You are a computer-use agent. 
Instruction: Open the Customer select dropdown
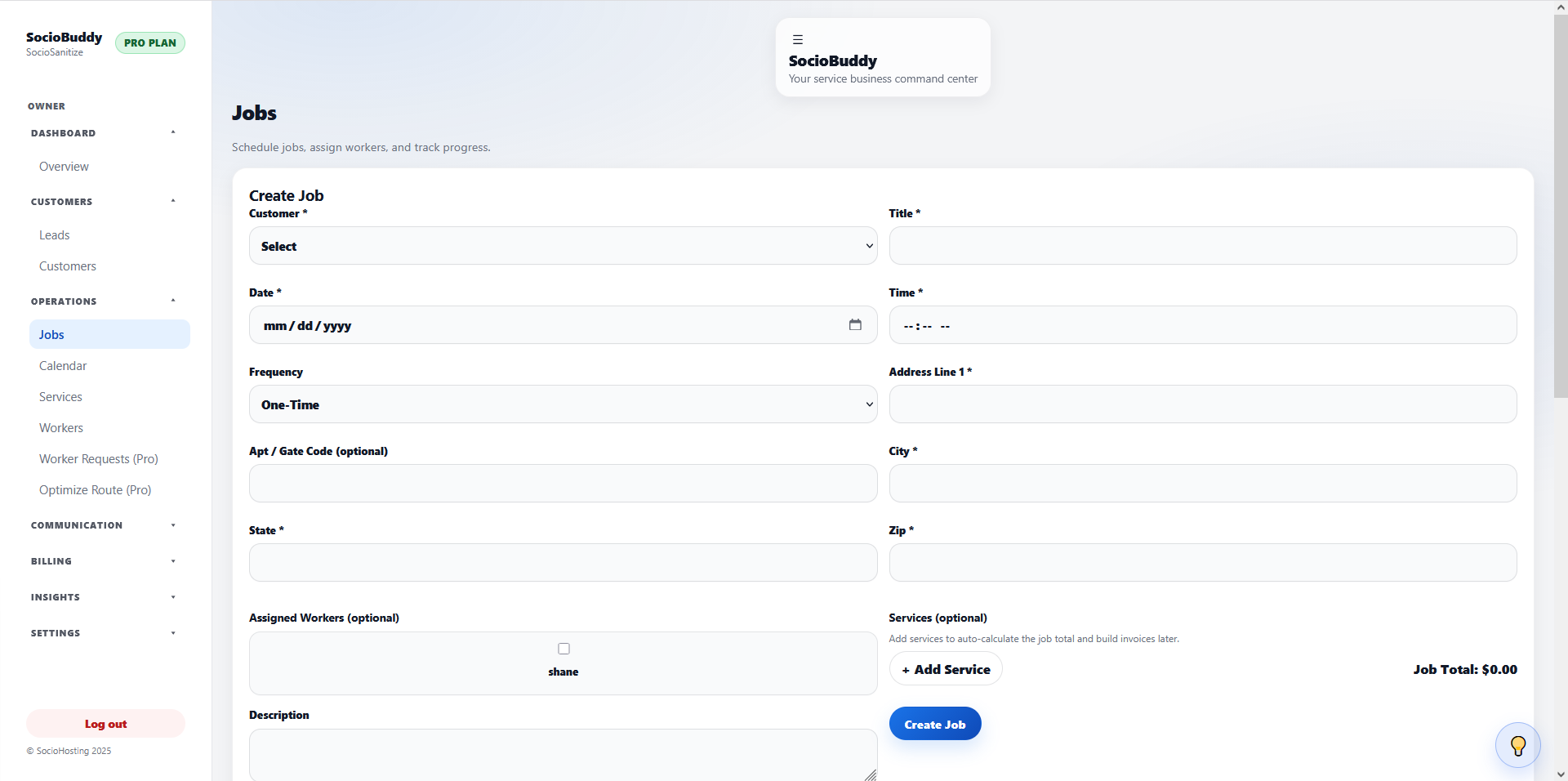coord(563,246)
